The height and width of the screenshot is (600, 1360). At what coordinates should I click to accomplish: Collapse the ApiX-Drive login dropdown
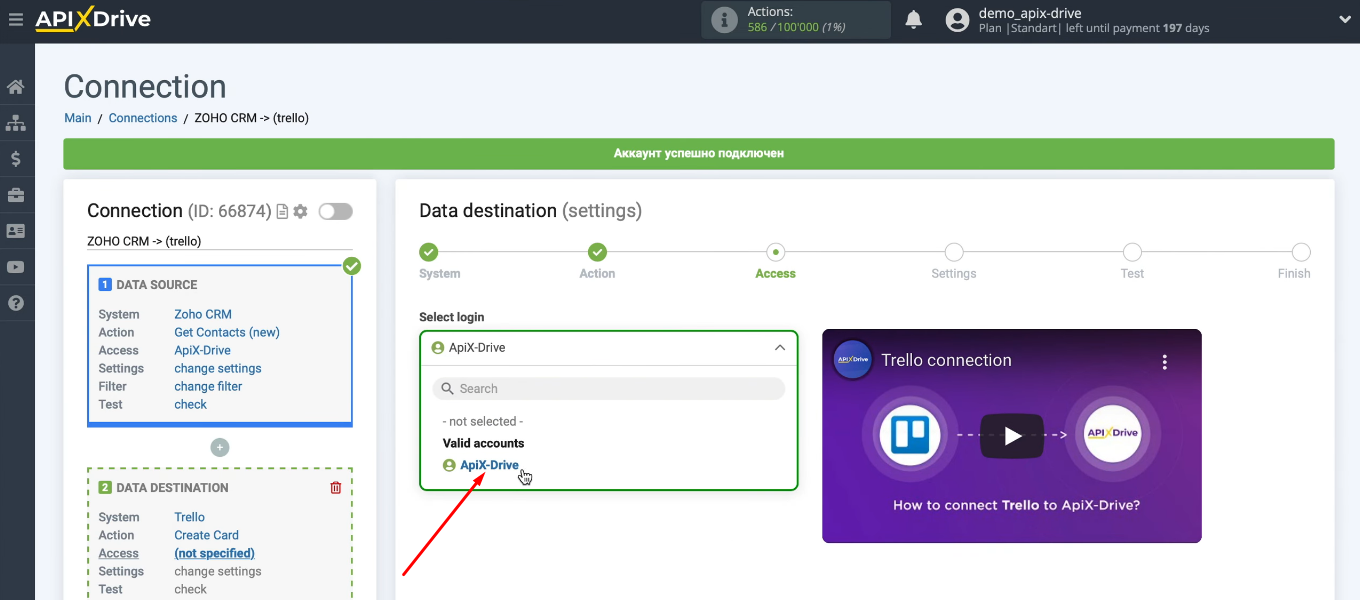click(x=779, y=347)
